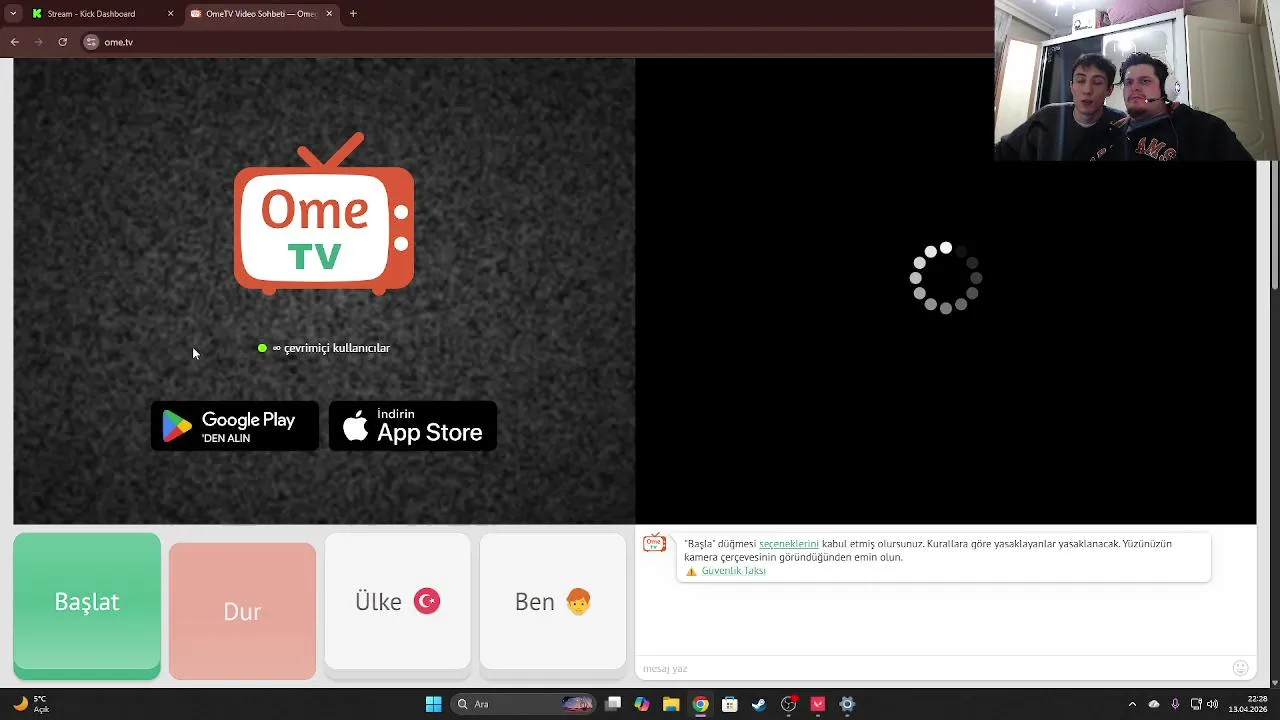The width and height of the screenshot is (1280, 720).
Task: Open Copilot from taskbar
Action: coord(642,704)
